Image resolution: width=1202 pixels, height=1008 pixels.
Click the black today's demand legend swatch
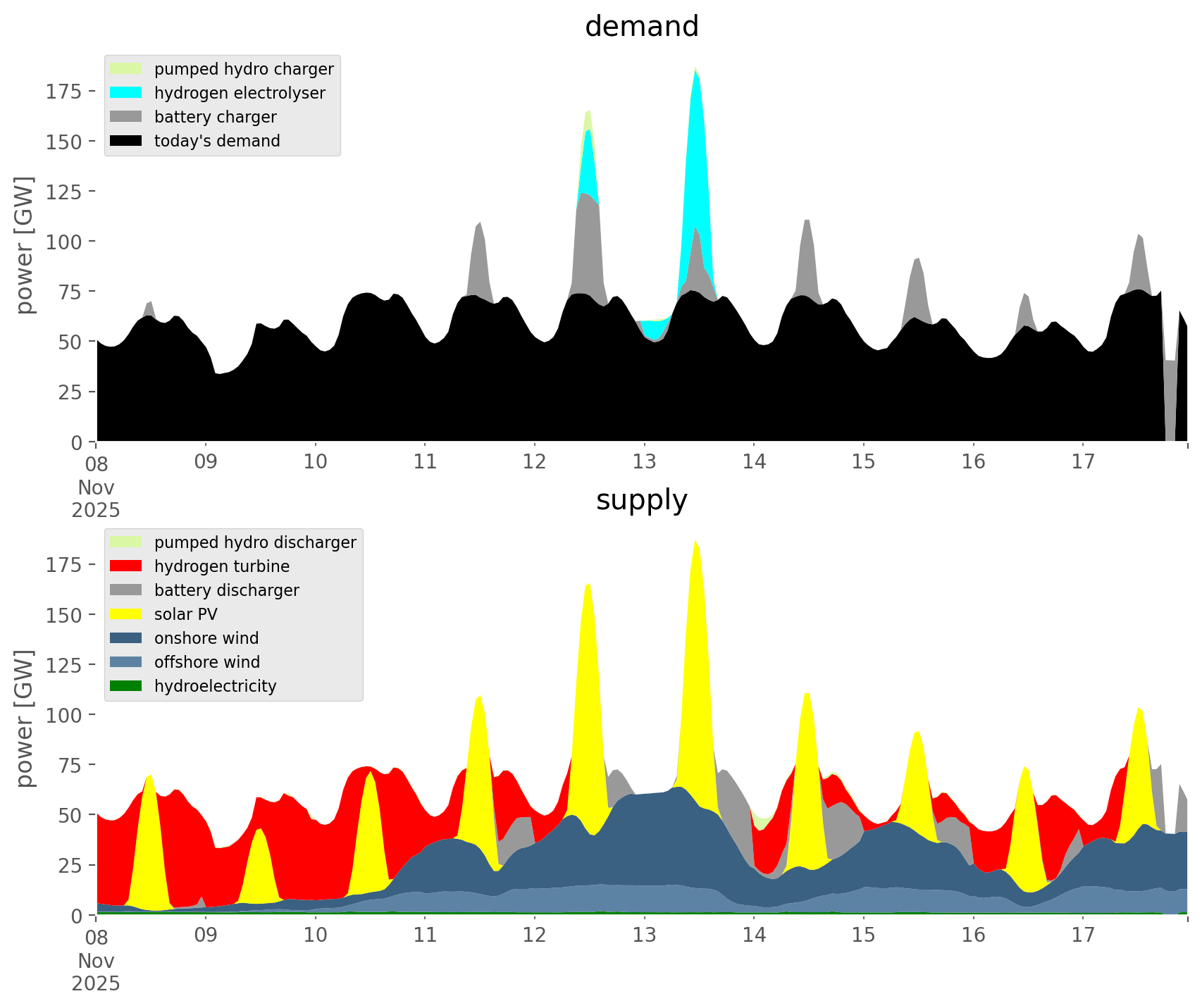pos(126,141)
